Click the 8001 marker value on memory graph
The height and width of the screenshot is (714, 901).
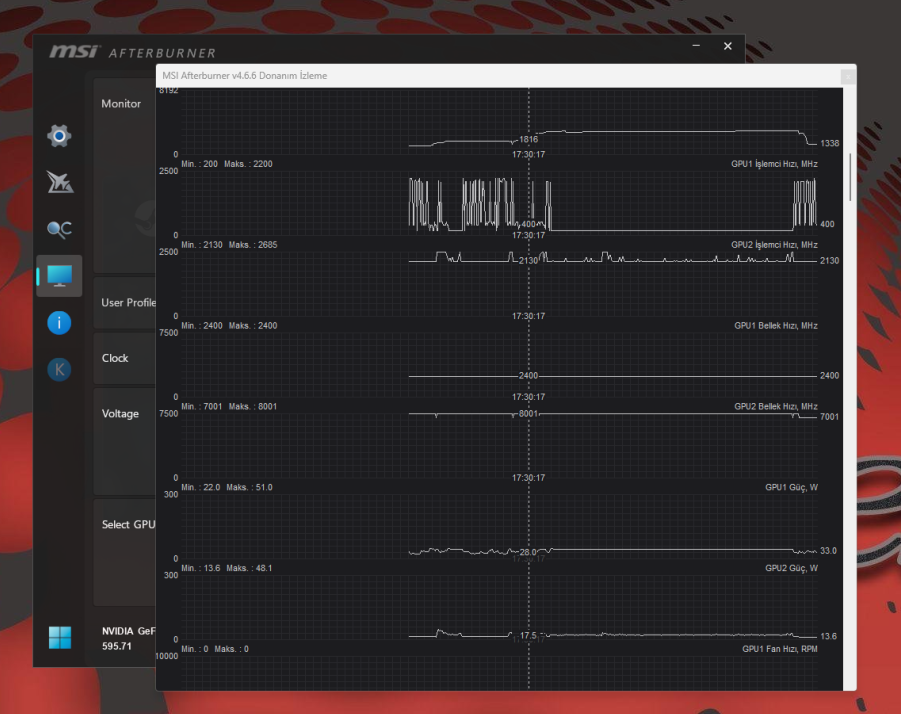point(528,414)
